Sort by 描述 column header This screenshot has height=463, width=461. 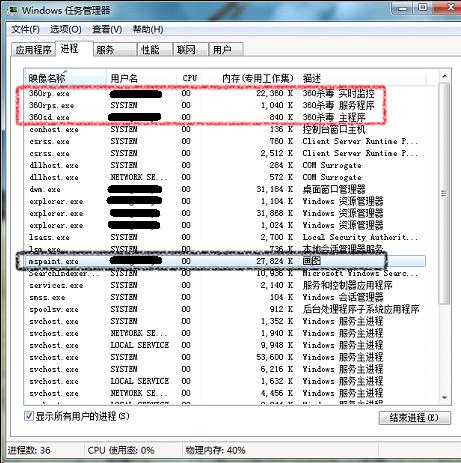(363, 78)
